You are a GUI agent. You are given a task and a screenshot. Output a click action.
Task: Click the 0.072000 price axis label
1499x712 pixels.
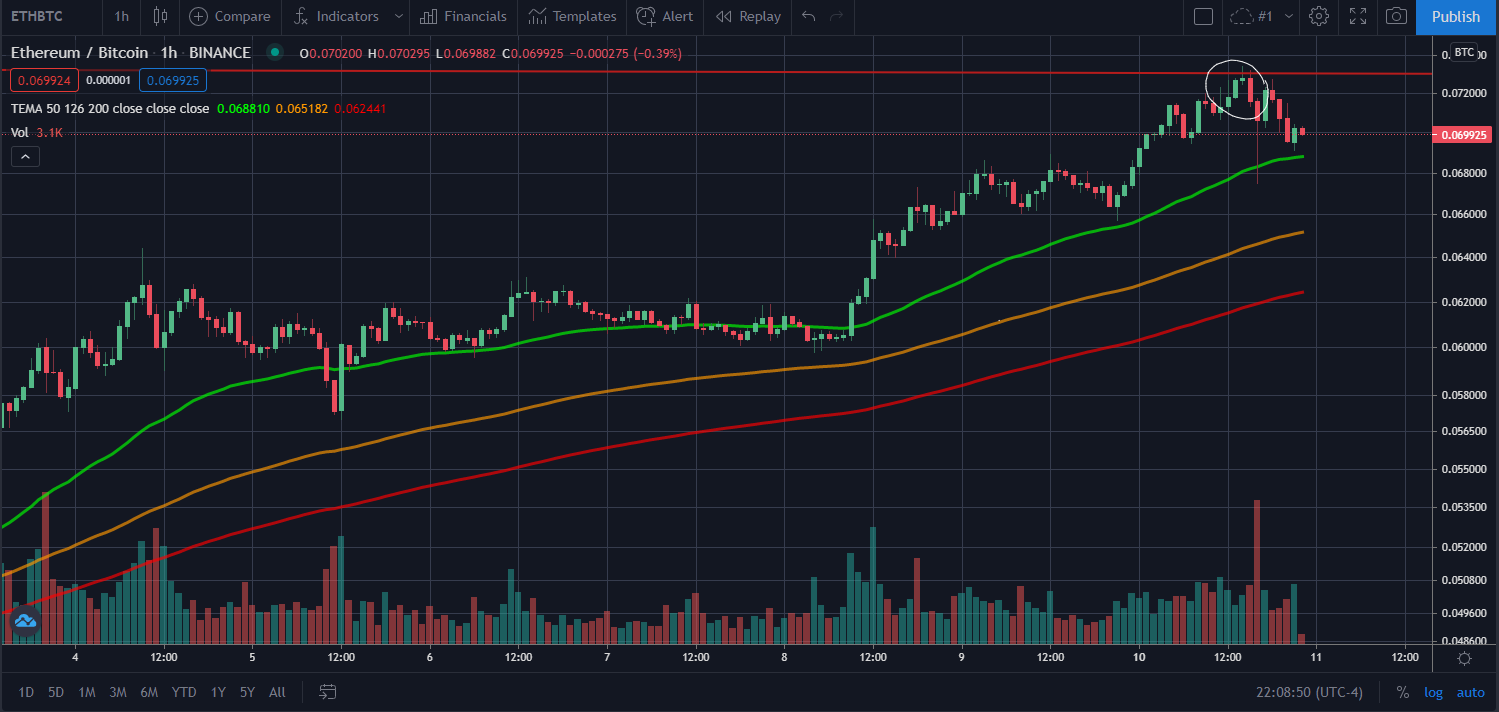click(x=1462, y=93)
